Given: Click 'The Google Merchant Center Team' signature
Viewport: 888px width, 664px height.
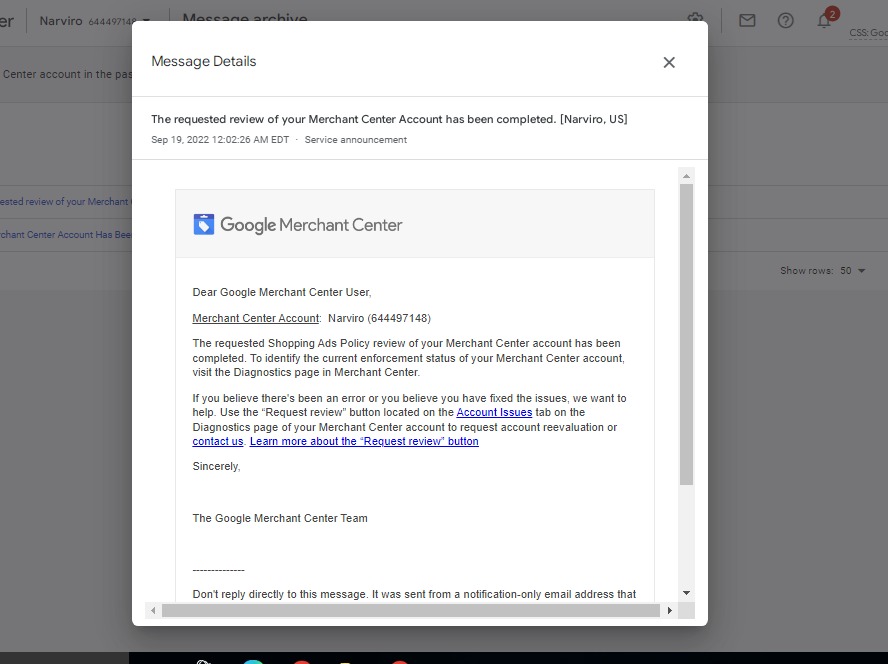Looking at the screenshot, I should 280,518.
